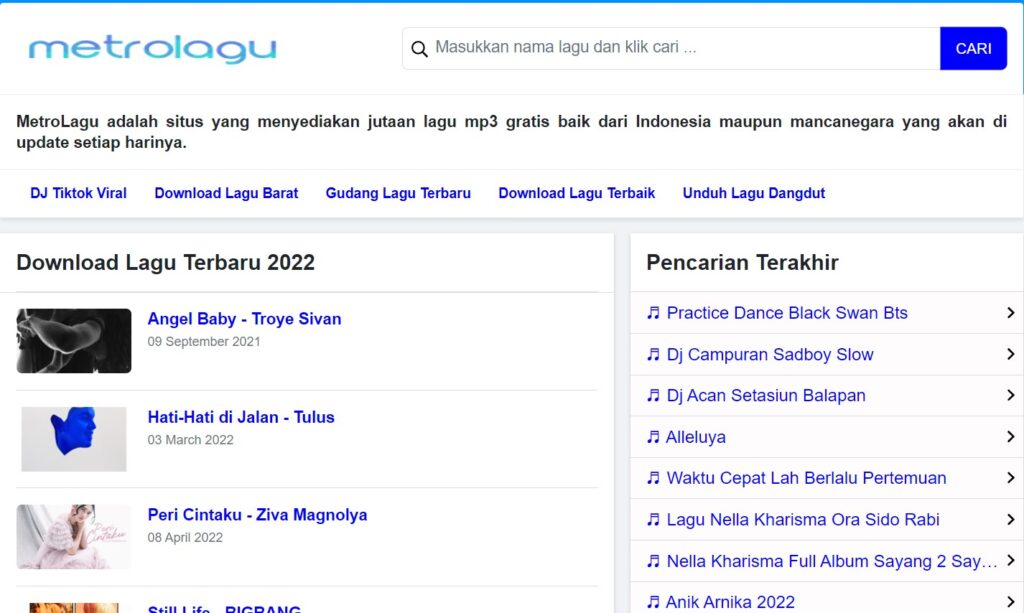Click the chevron on the Nella Kharisma Full Album row
Image resolution: width=1024 pixels, height=613 pixels.
(1010, 560)
